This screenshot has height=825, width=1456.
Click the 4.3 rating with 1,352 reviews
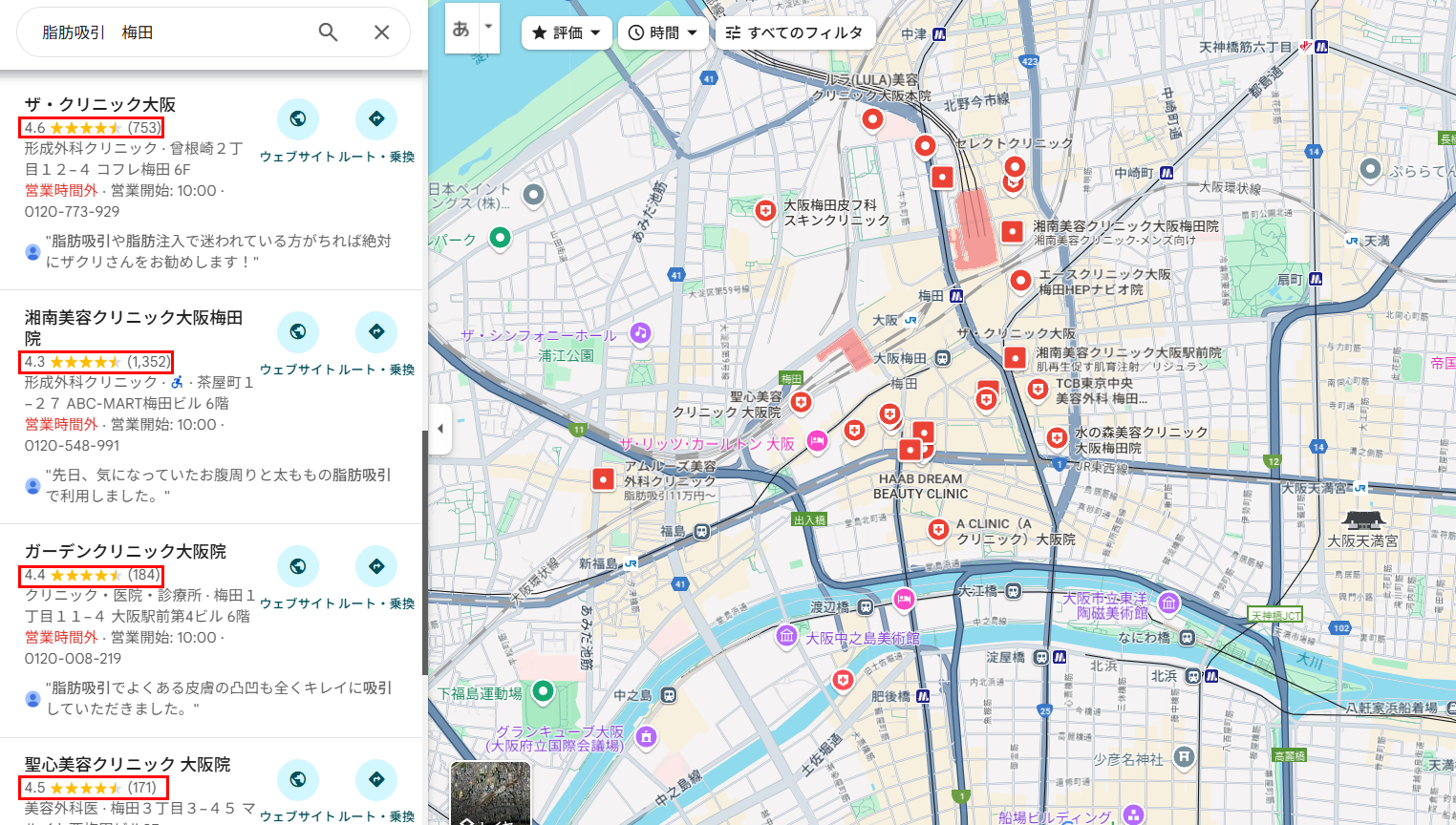click(x=96, y=362)
